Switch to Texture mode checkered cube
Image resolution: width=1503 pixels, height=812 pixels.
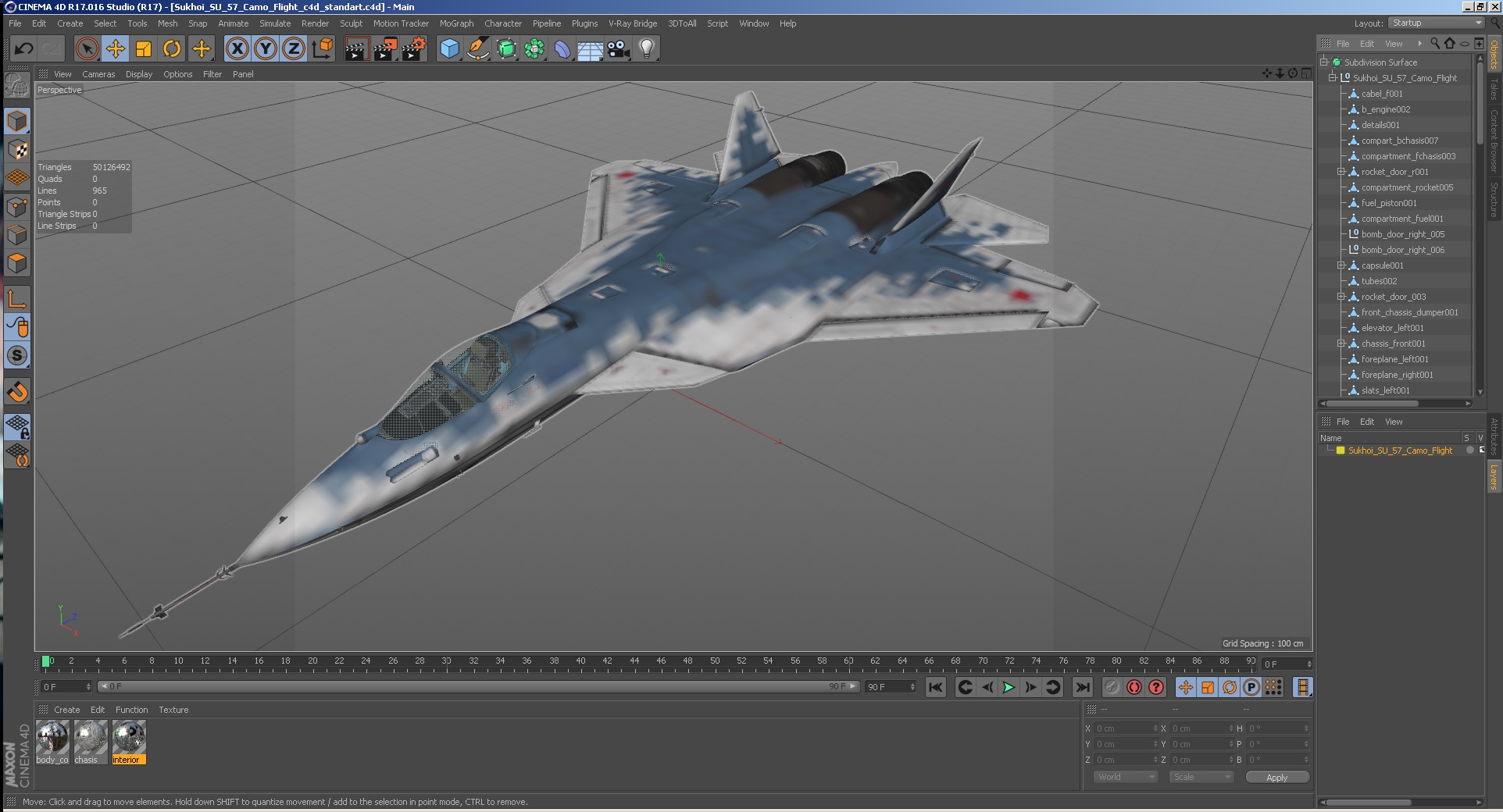(17, 149)
